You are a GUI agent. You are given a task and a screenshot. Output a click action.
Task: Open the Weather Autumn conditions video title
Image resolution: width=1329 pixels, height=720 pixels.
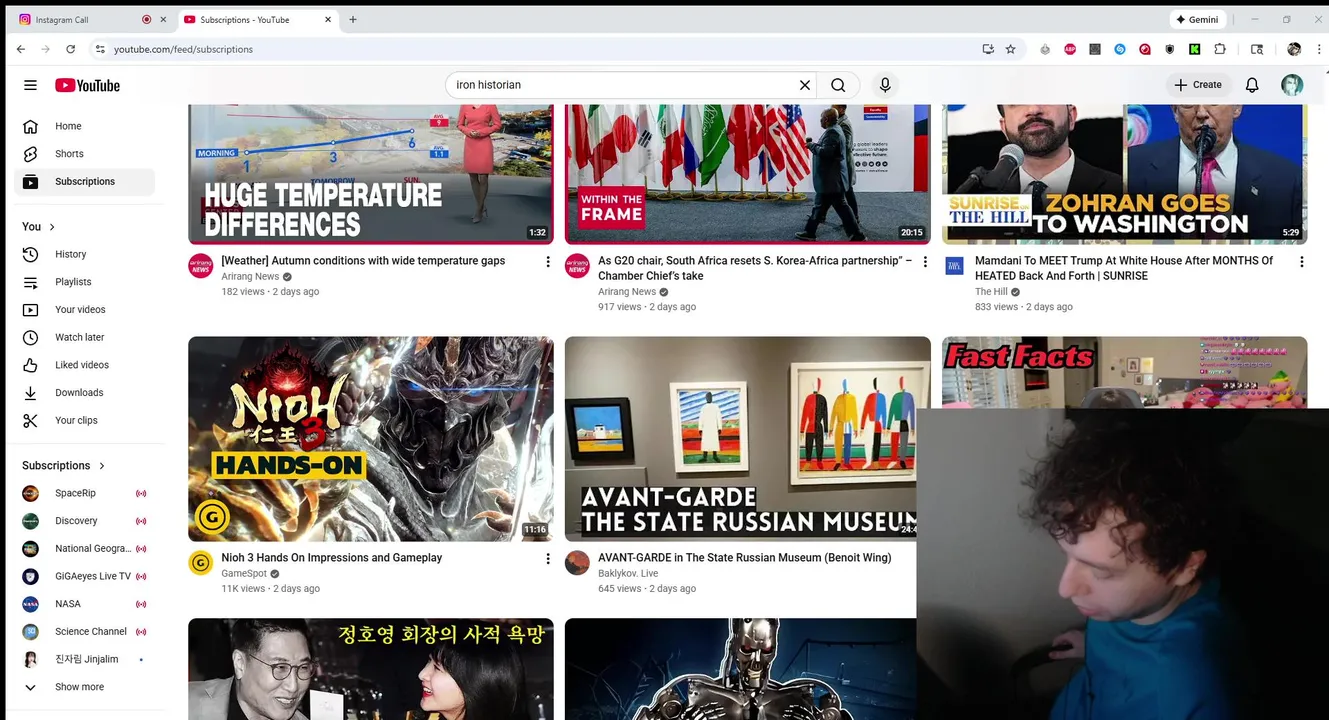click(x=363, y=261)
